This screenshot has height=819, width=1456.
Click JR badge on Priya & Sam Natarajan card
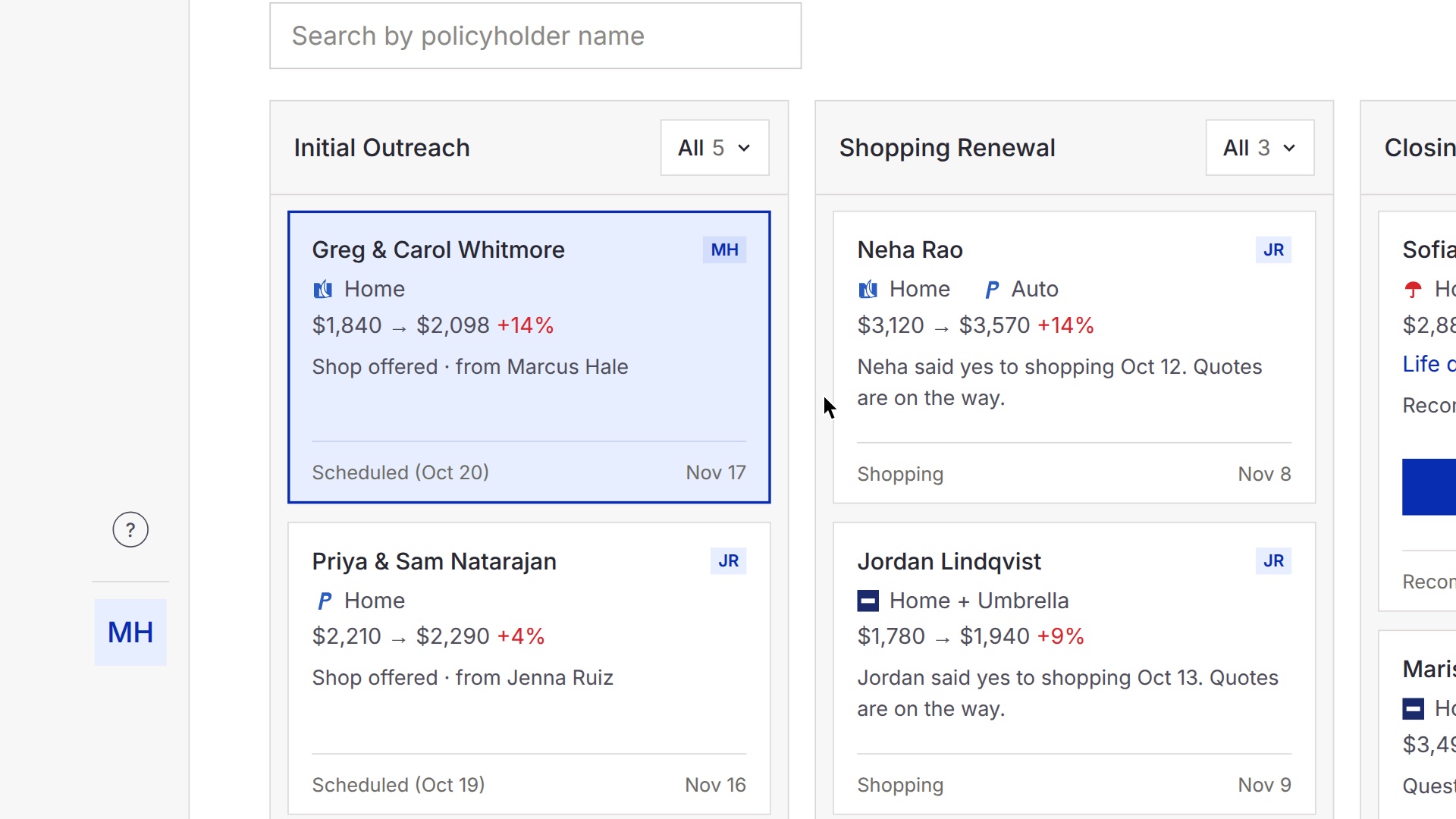point(728,560)
